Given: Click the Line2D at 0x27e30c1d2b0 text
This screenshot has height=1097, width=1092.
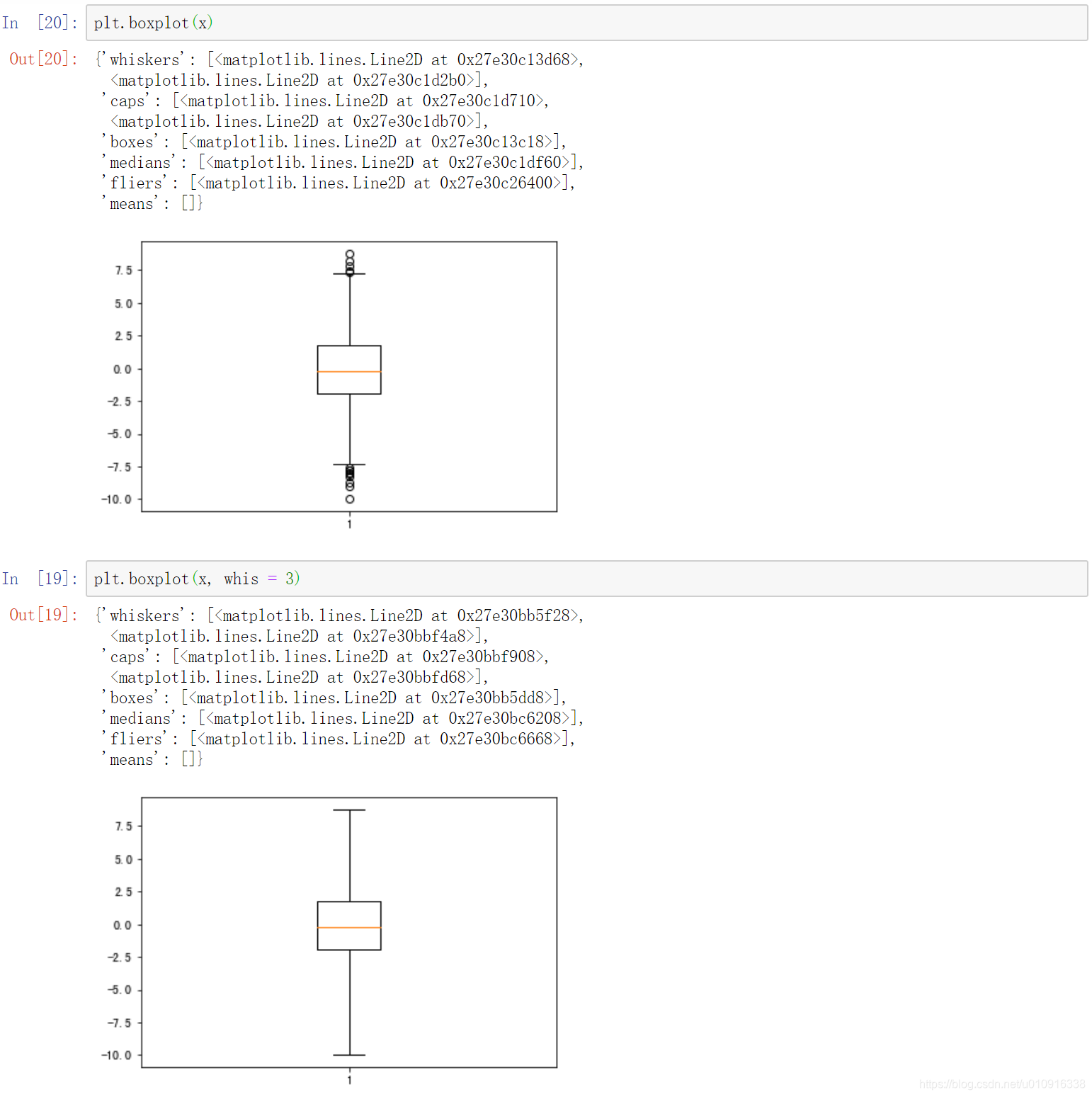Looking at the screenshot, I should click(x=299, y=80).
